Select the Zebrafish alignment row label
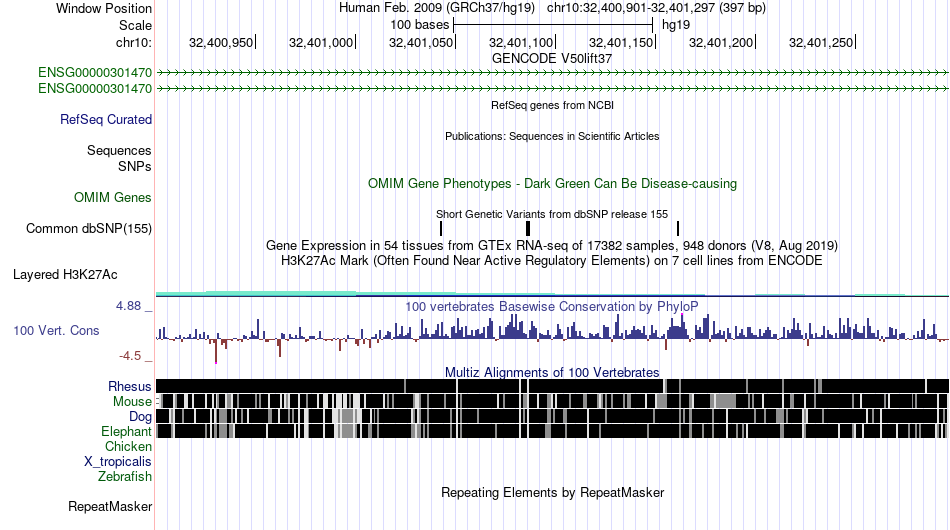Screen dimensions: 950x530 [x=125, y=477]
